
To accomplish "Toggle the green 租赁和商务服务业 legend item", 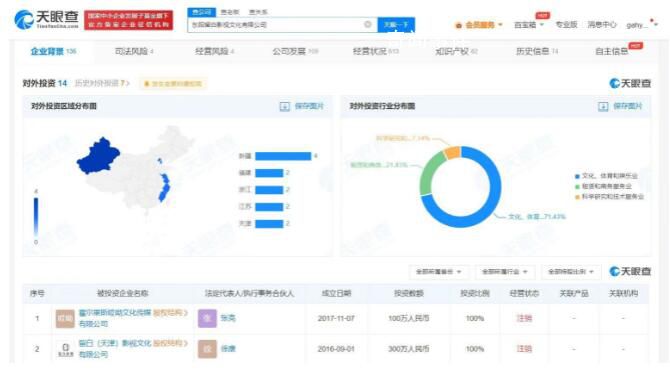I will point(603,186).
